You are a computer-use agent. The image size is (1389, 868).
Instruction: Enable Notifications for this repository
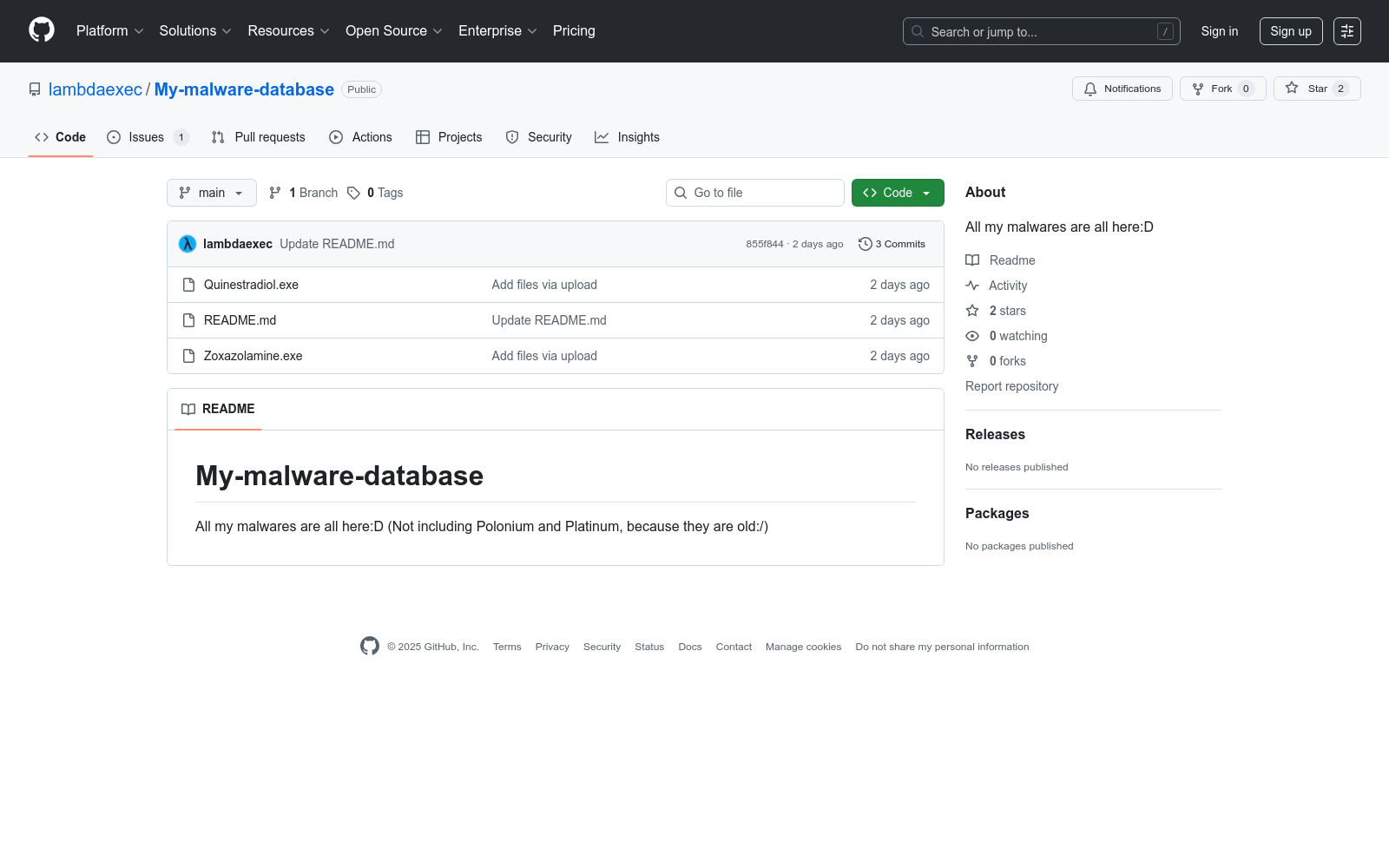pyautogui.click(x=1122, y=89)
